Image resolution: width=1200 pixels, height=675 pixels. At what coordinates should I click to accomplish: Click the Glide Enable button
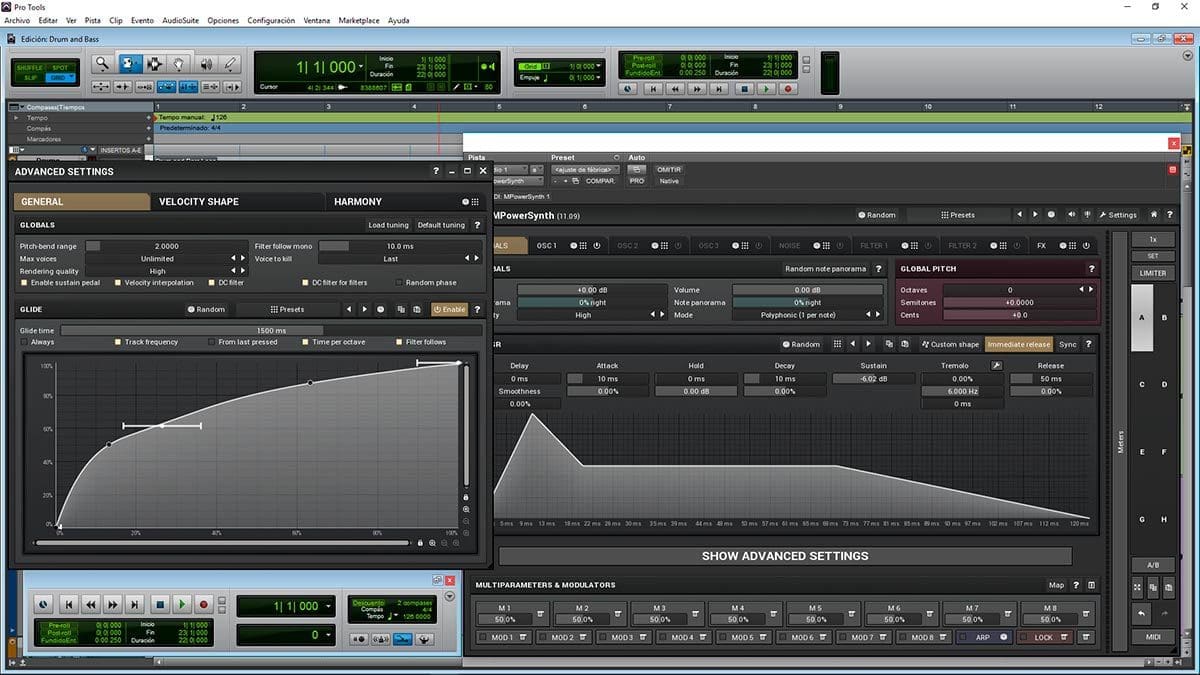coord(450,310)
